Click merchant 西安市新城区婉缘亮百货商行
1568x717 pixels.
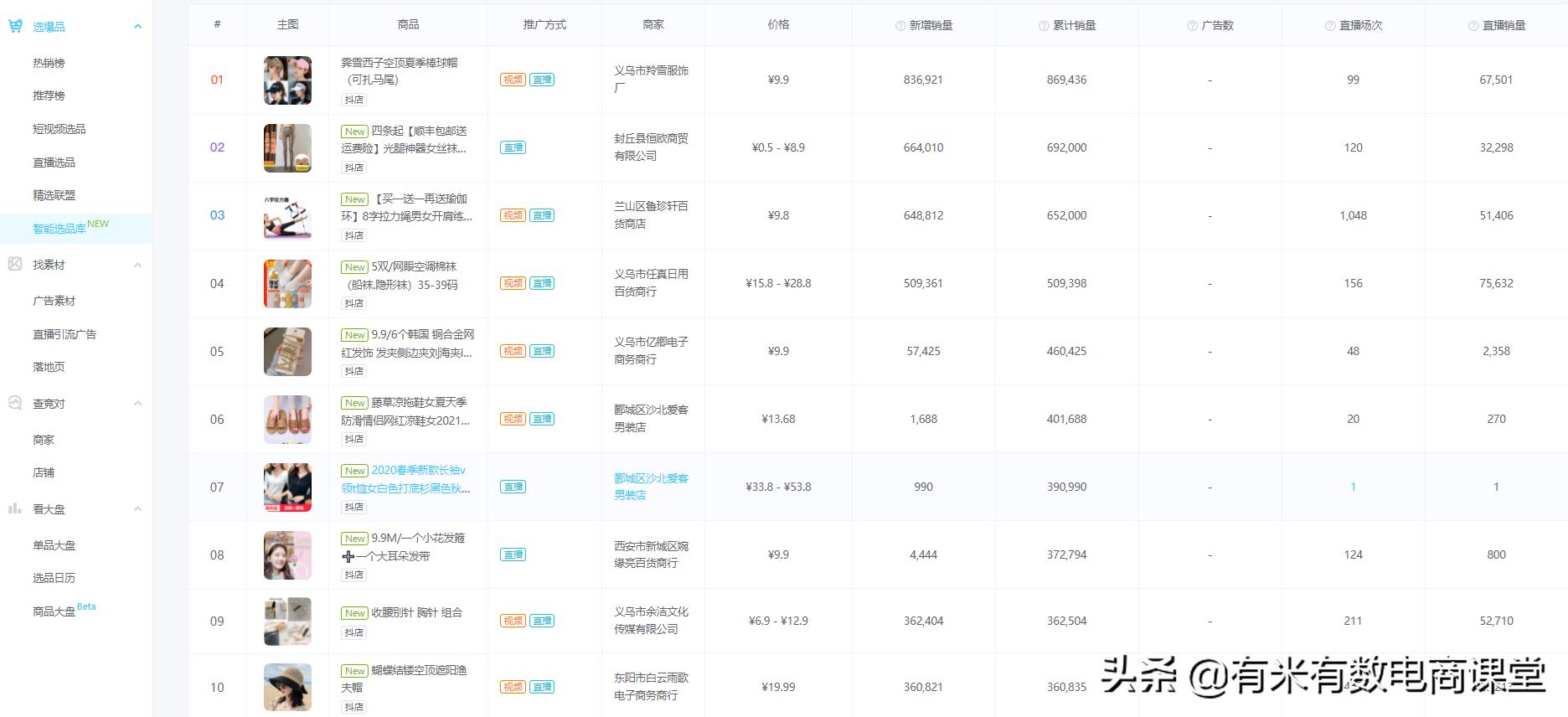pyautogui.click(x=651, y=555)
